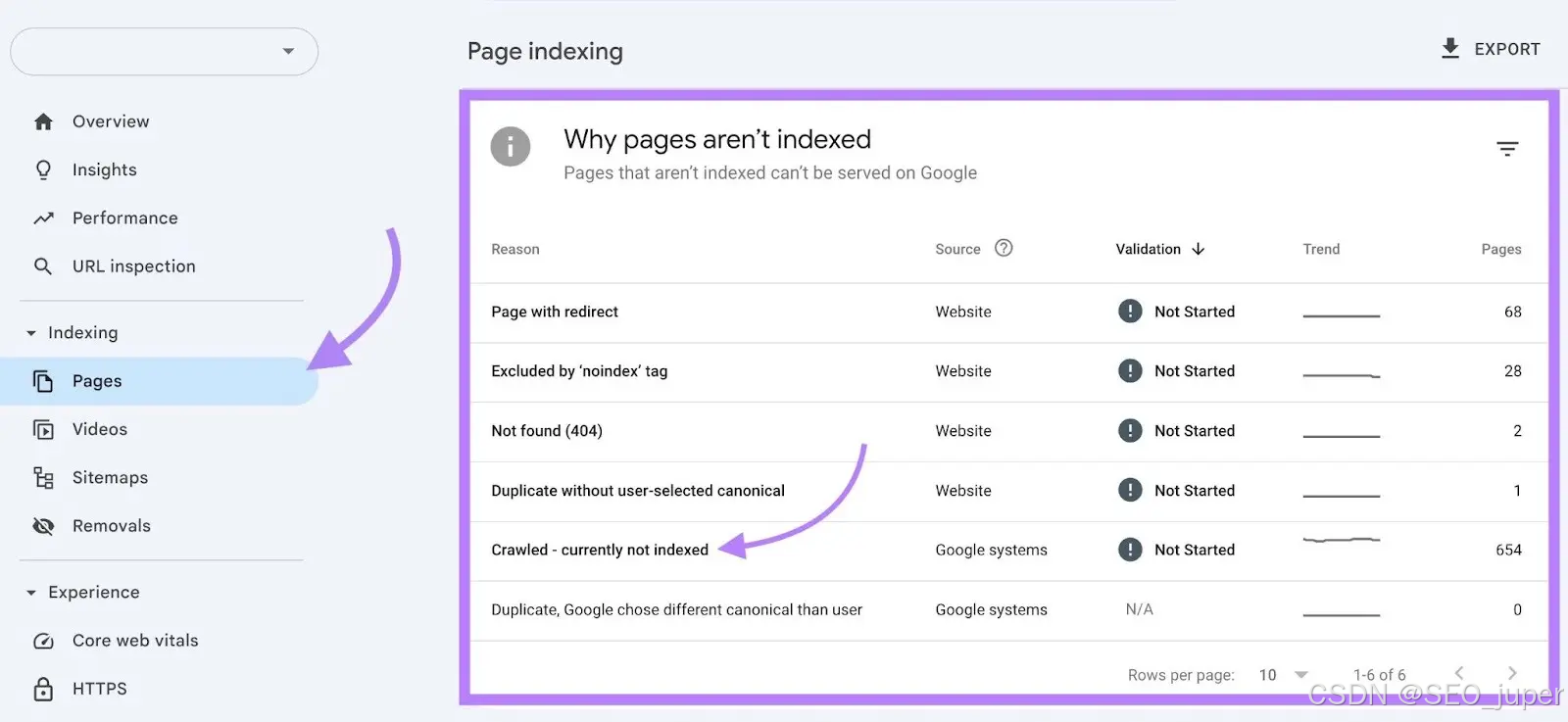Open the property selector dropdown
The height and width of the screenshot is (722, 1568).
(x=164, y=51)
